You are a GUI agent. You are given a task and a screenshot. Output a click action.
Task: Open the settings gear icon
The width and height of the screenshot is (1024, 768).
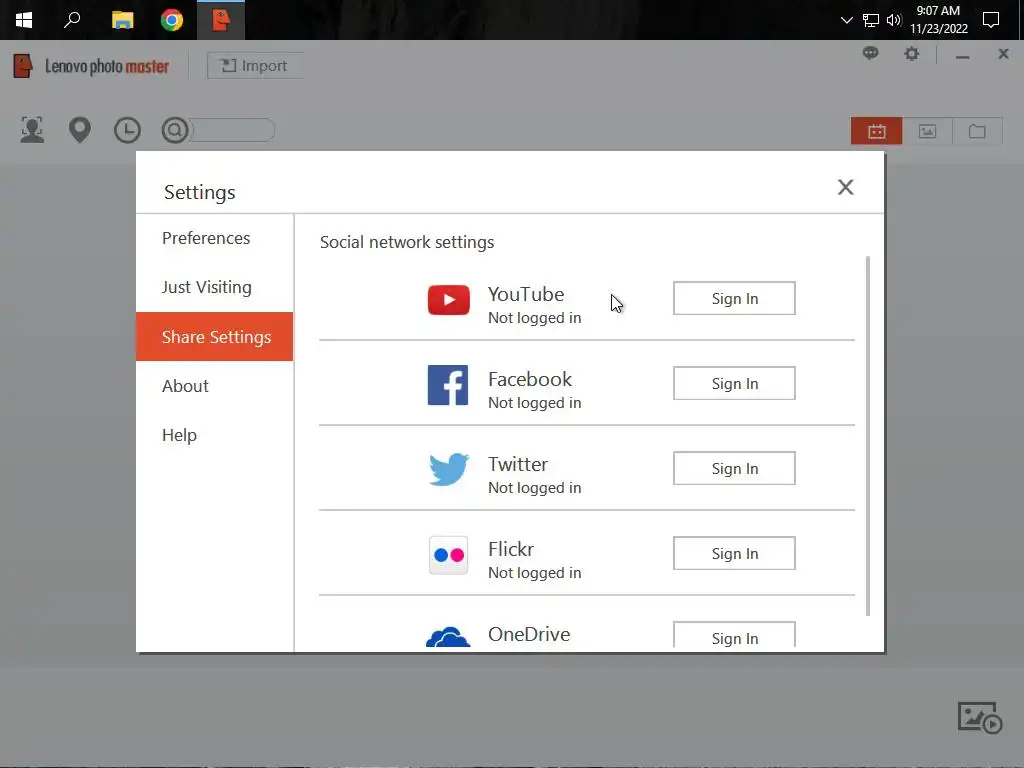912,54
